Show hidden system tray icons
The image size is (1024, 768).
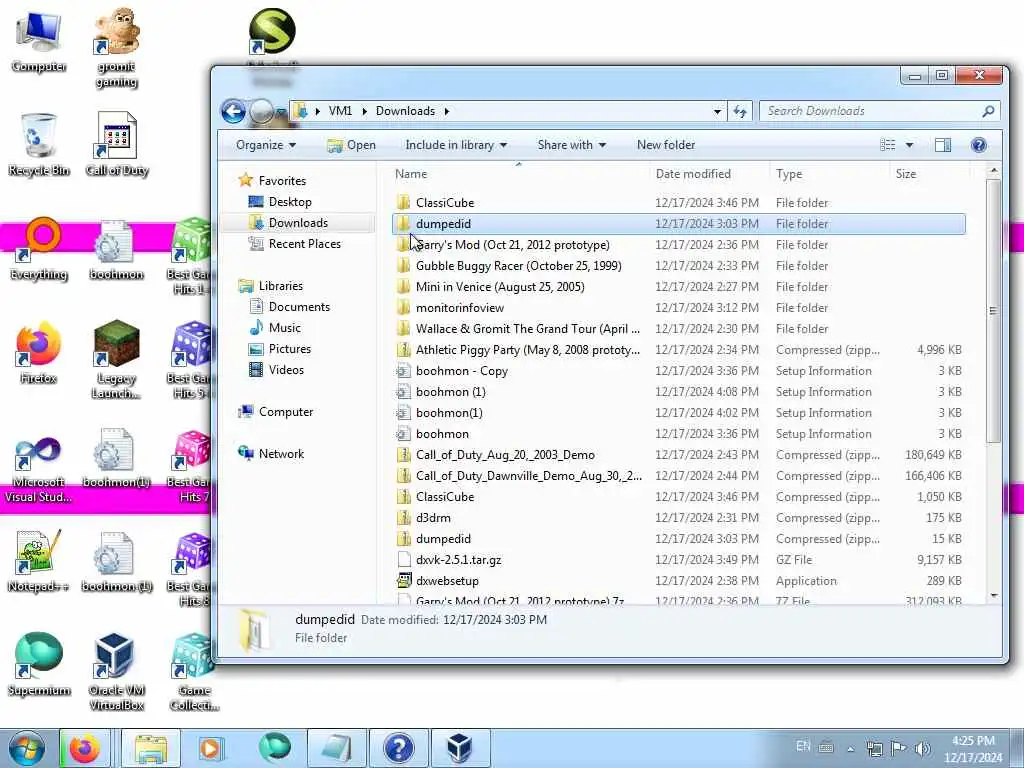[x=850, y=749]
